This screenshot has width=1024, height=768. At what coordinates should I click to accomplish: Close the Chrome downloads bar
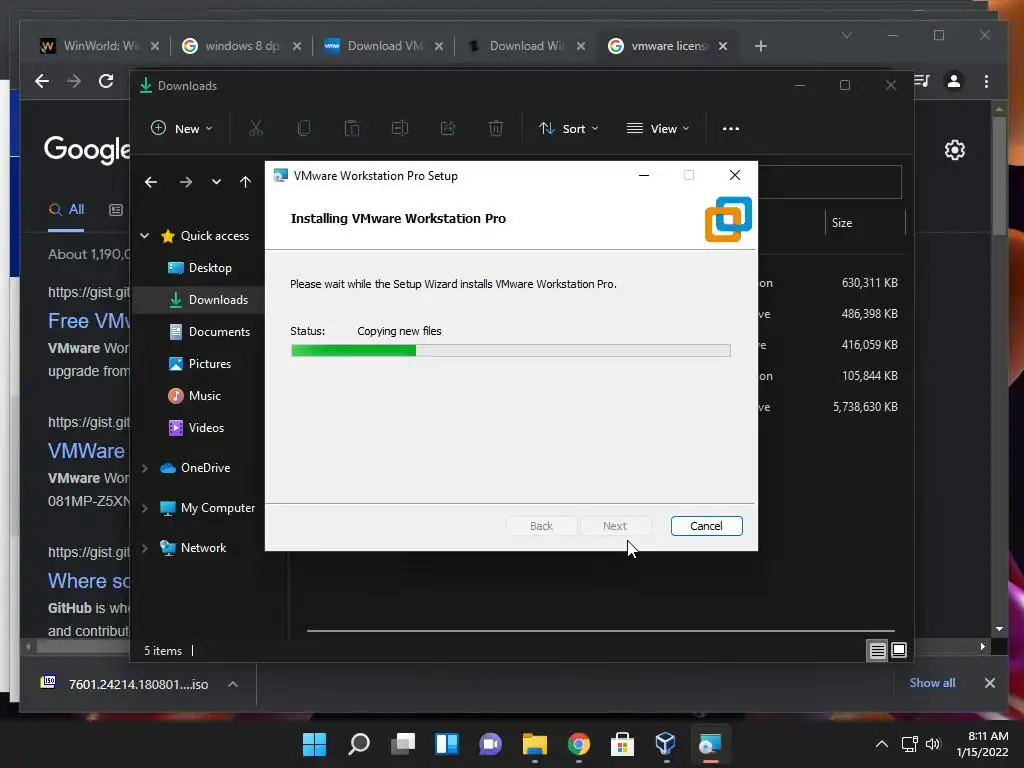pyautogui.click(x=989, y=683)
